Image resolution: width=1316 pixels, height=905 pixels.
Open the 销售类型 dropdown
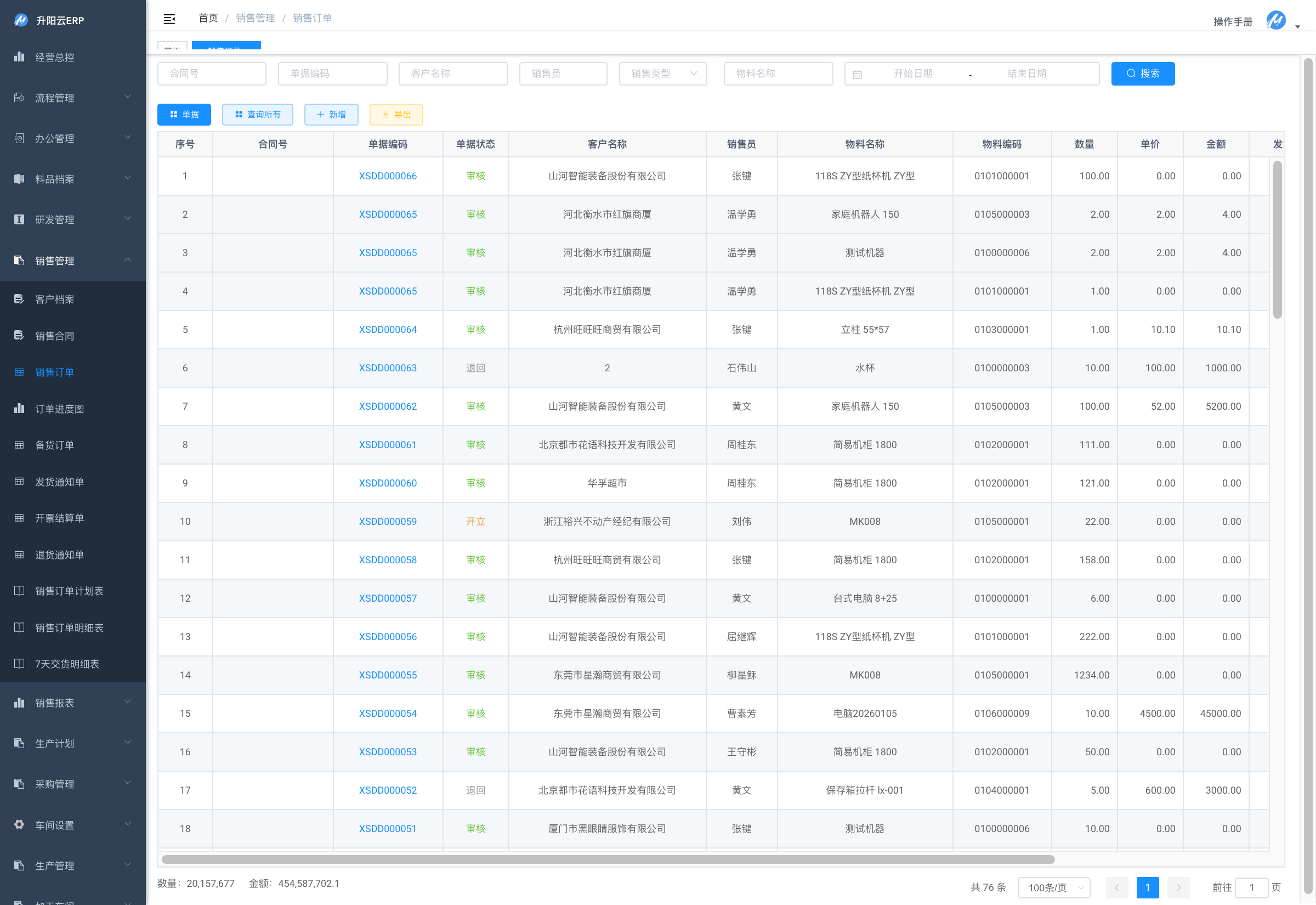pyautogui.click(x=662, y=73)
